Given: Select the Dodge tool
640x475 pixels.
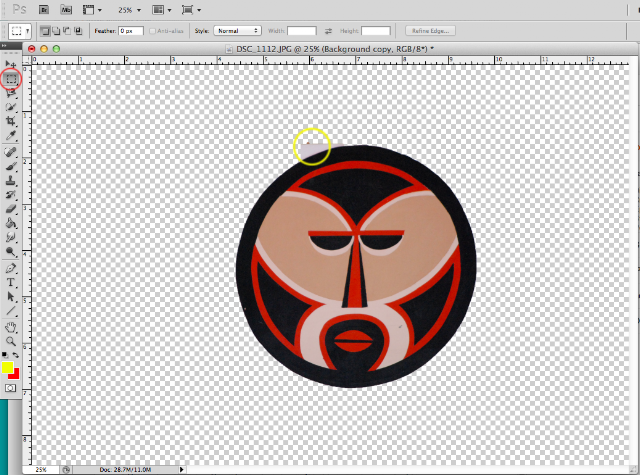Looking at the screenshot, I should [x=11, y=252].
